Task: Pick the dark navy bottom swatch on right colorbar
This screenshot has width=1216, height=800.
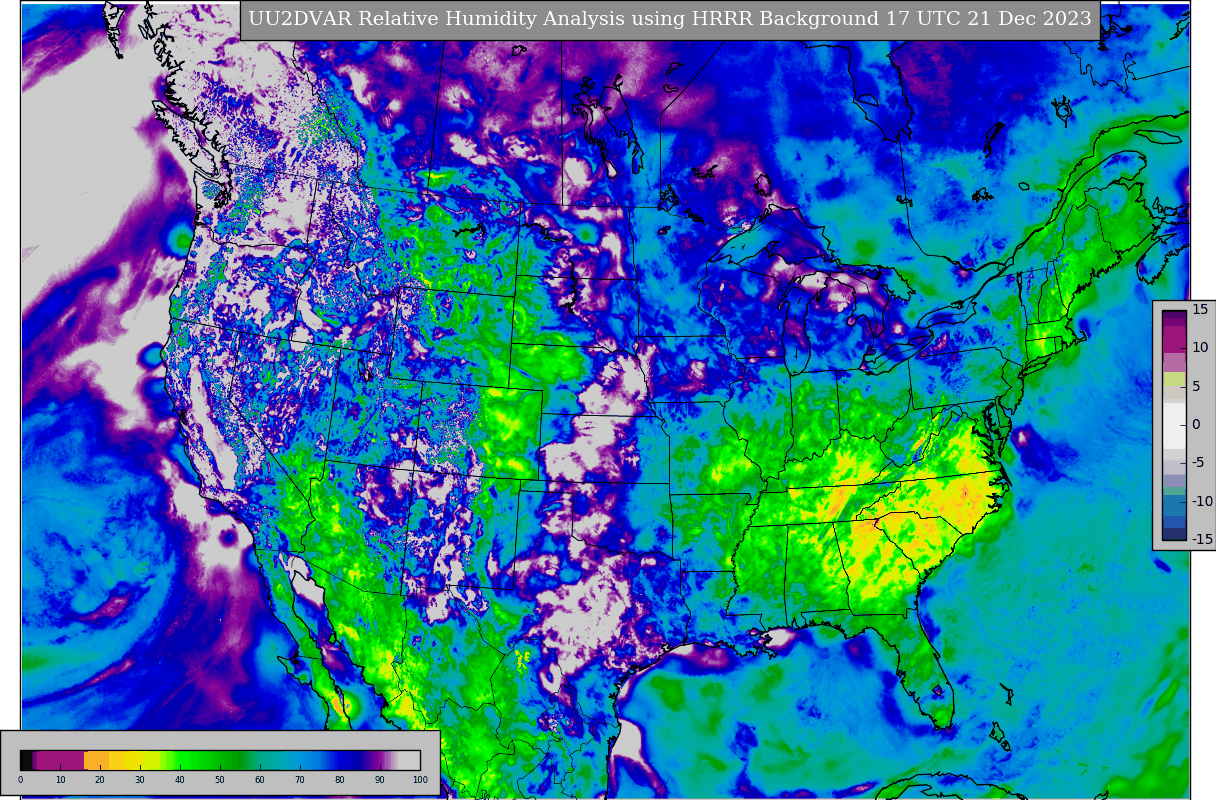Action: (x=1174, y=533)
